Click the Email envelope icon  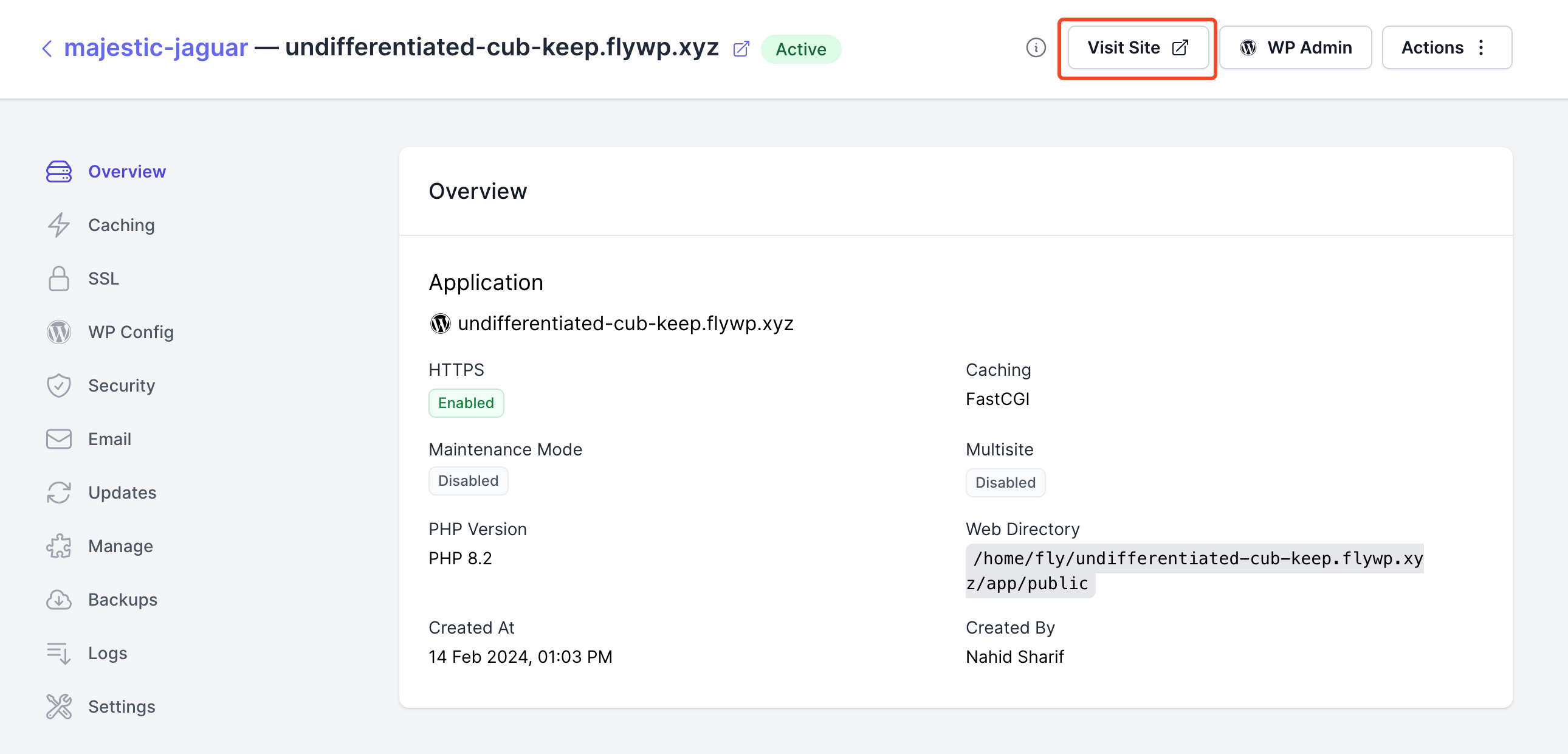point(59,439)
